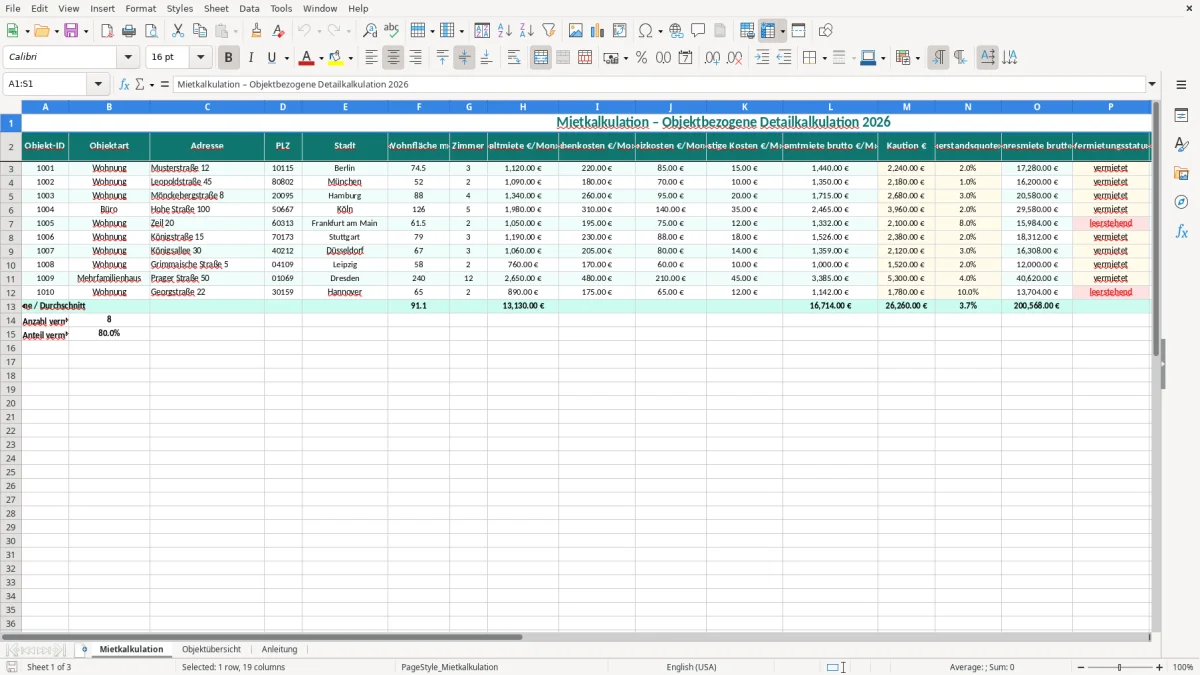
Task: Toggle Align Left
Action: coord(372,58)
